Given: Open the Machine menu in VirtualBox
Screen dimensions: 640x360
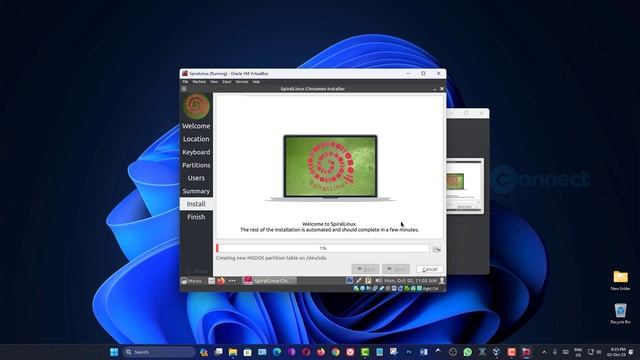Looking at the screenshot, I should pyautogui.click(x=199, y=82).
